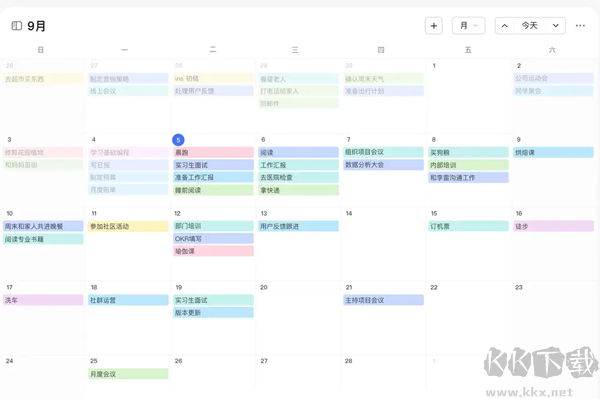Go to previous month with up chevron
The width and height of the screenshot is (600, 399).
(504, 26)
